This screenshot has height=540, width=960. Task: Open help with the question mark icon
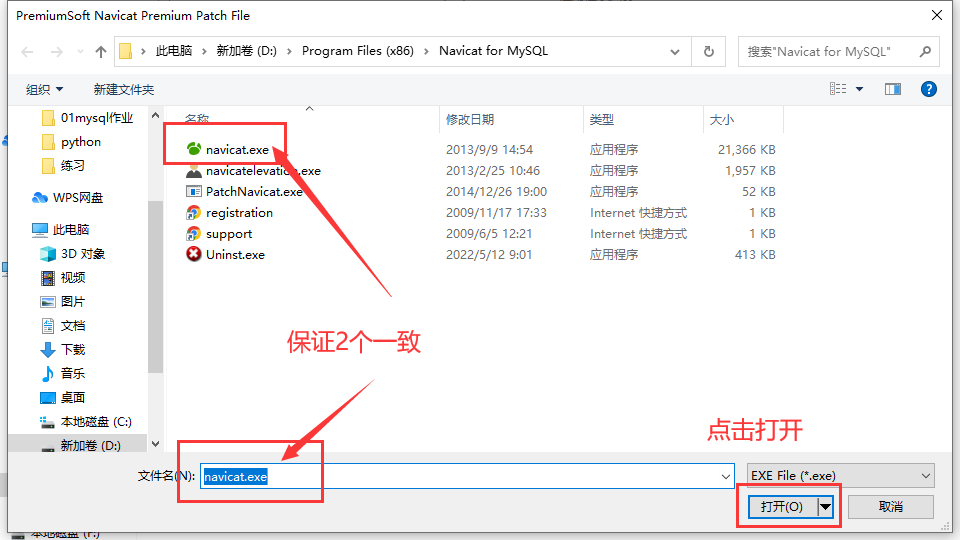click(x=929, y=89)
